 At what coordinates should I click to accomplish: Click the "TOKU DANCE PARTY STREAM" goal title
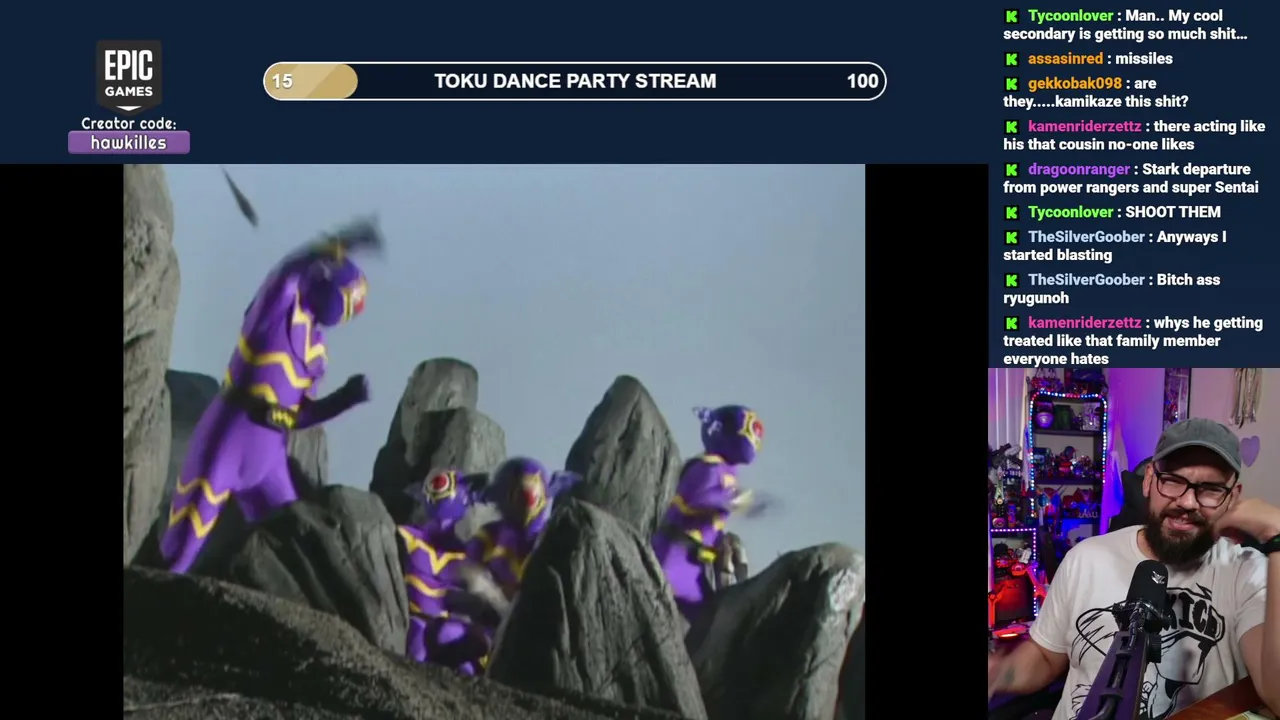point(575,81)
